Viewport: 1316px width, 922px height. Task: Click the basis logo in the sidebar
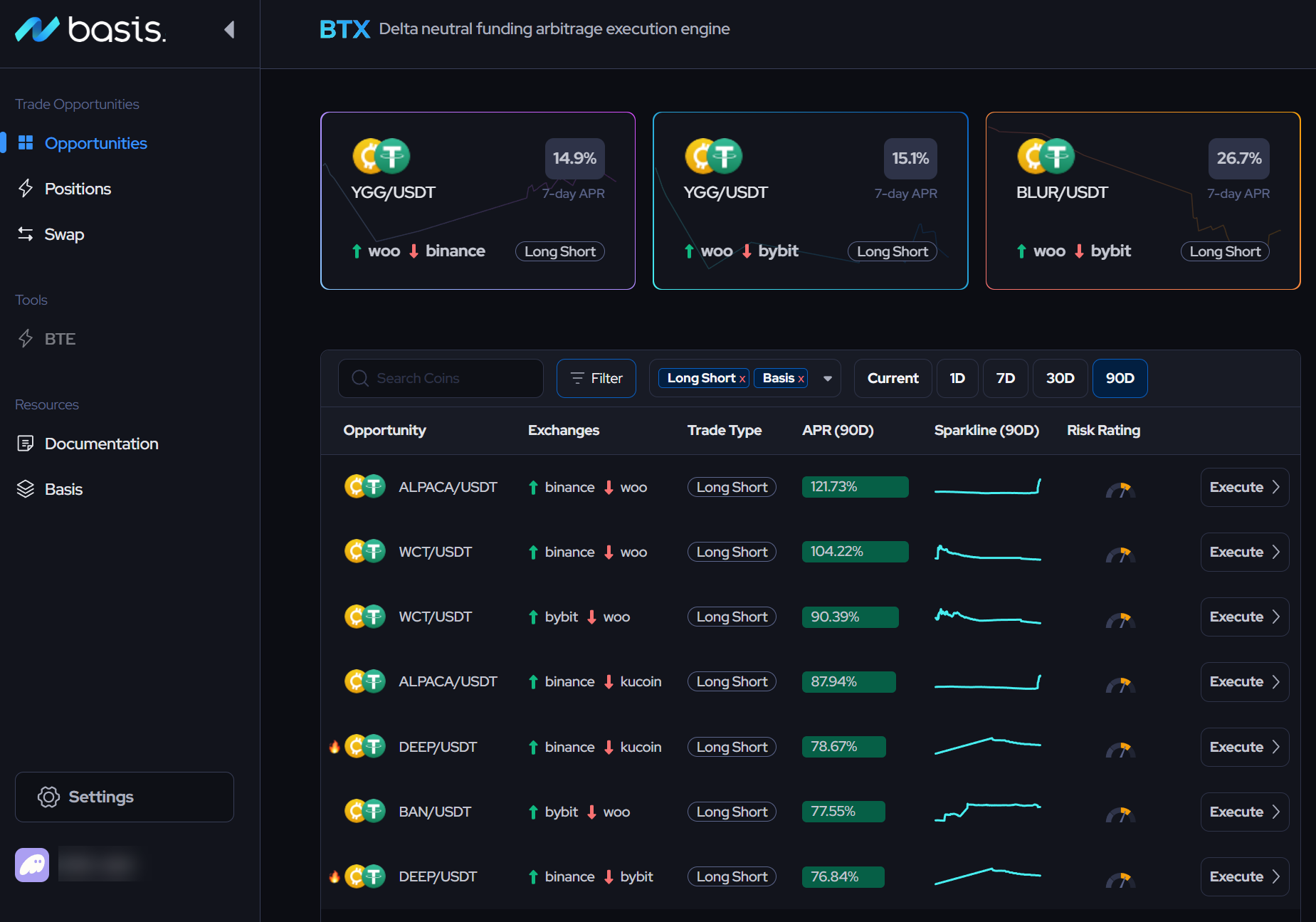90,29
